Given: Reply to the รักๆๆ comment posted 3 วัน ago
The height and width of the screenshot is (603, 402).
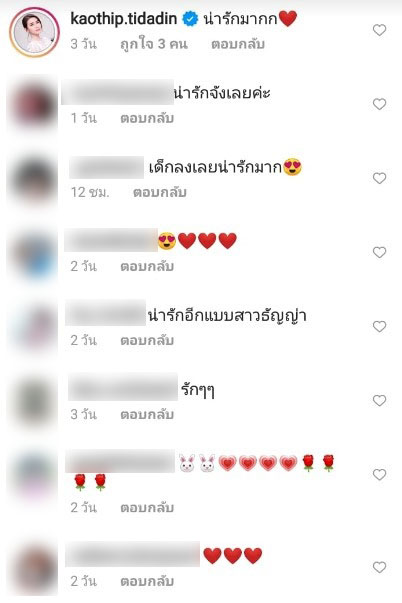Looking at the screenshot, I should 147,414.
